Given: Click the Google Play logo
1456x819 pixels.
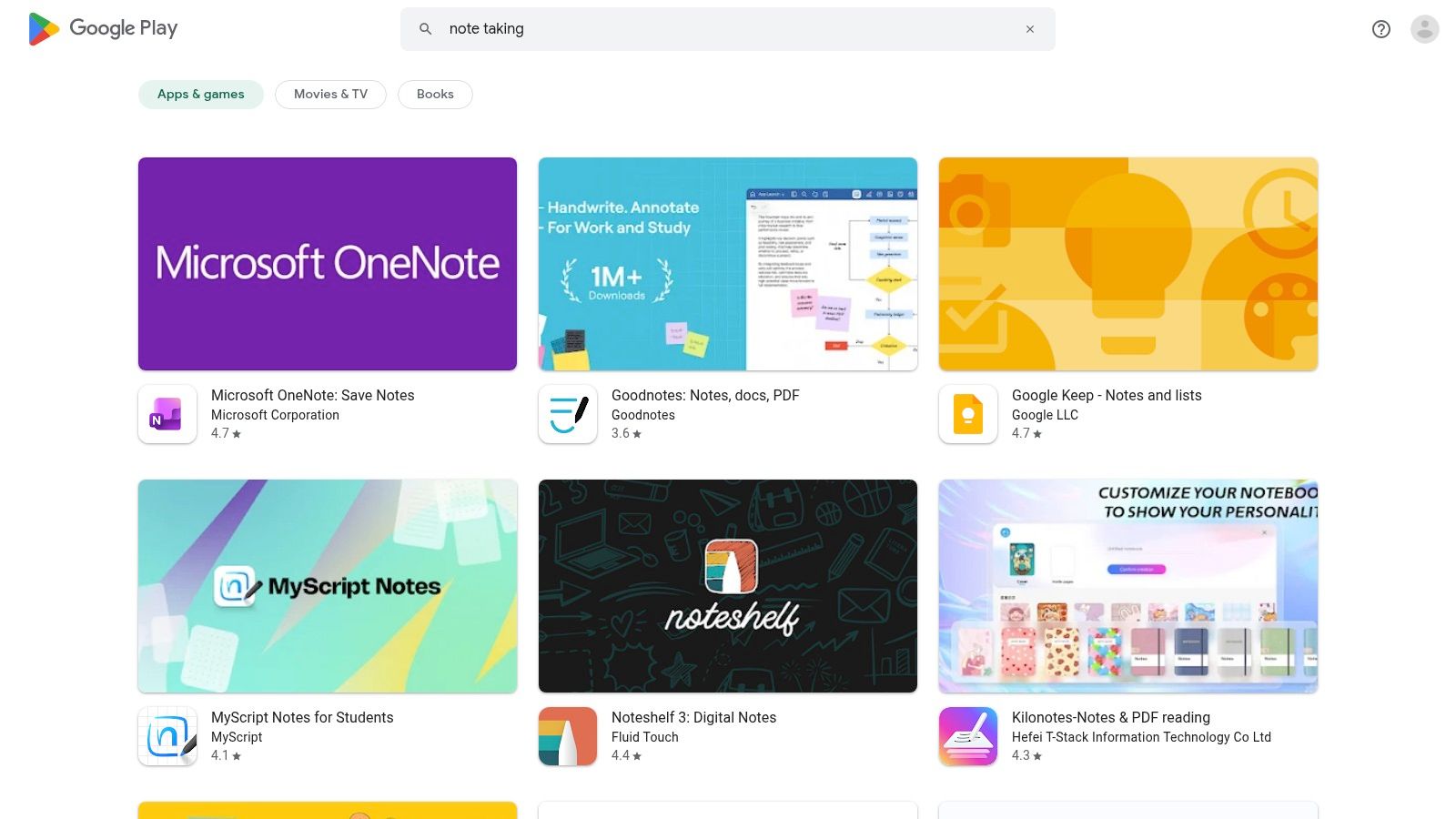Looking at the screenshot, I should click(103, 29).
